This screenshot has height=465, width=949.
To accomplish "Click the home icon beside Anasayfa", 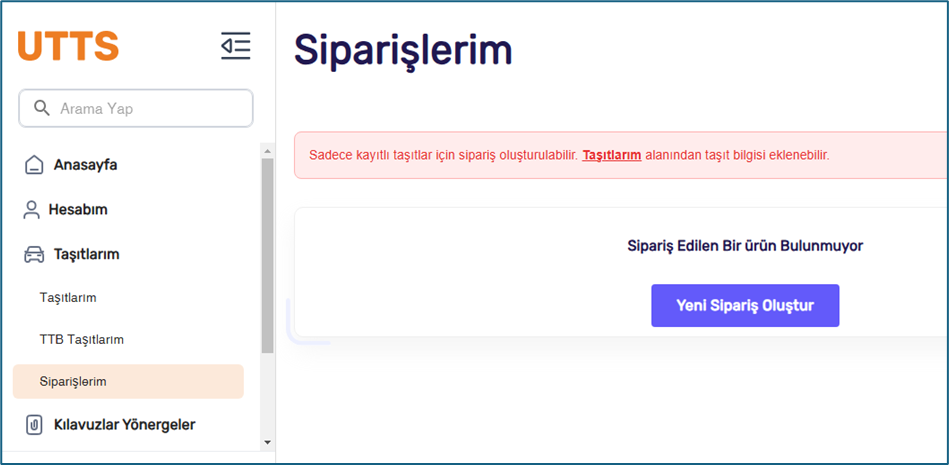I will click(34, 165).
